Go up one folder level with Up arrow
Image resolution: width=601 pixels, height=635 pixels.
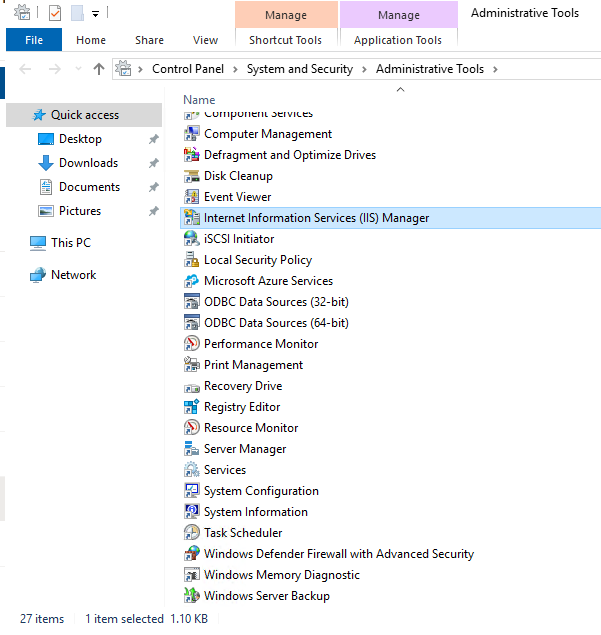pos(99,69)
